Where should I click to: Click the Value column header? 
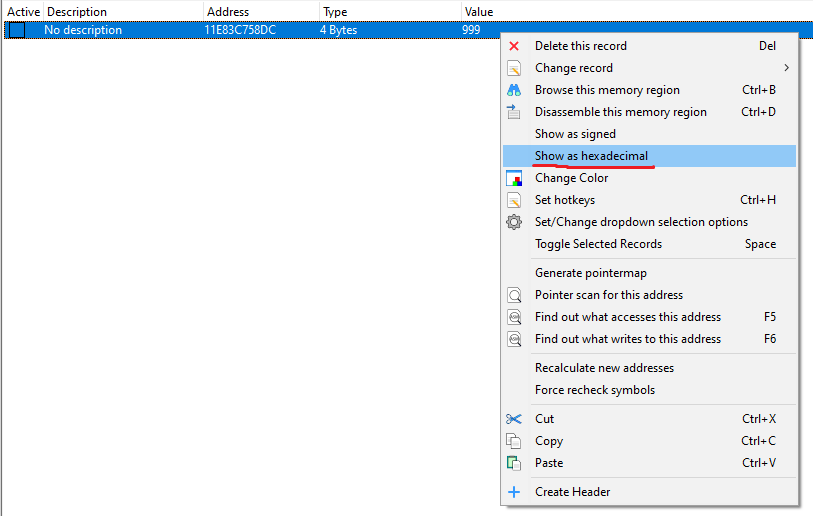(x=478, y=11)
